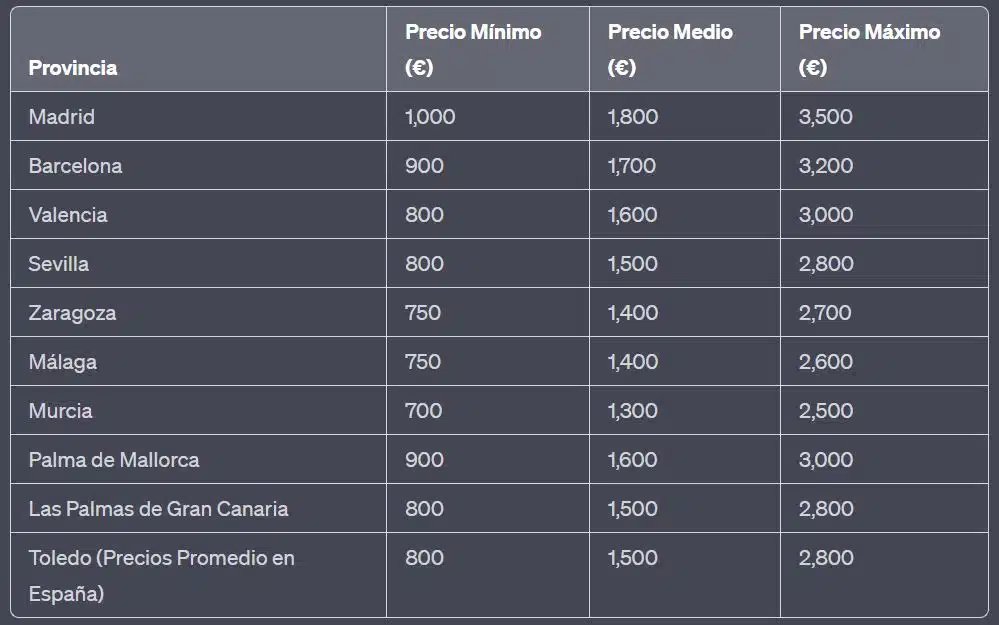Click the Murcia province cell

(x=61, y=411)
